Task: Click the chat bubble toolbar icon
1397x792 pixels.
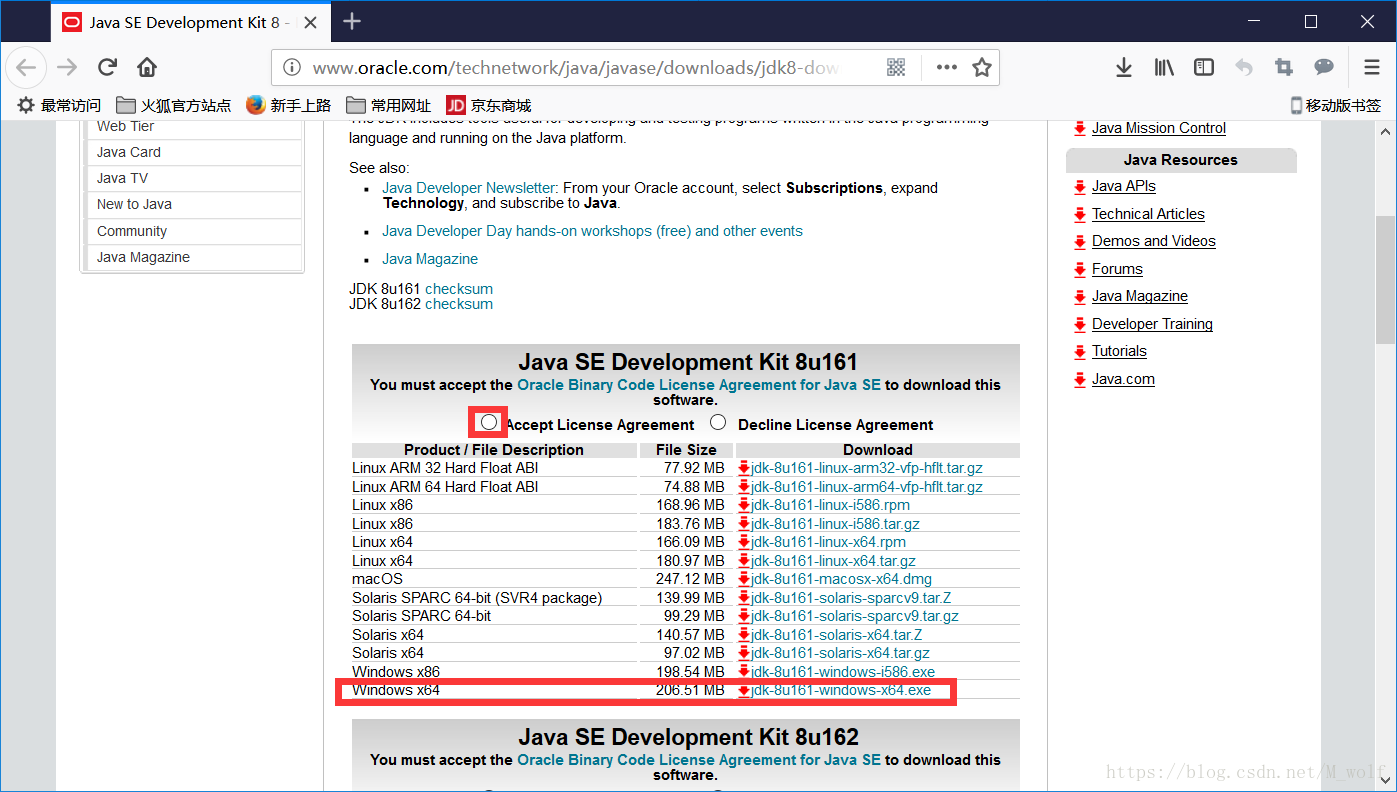Action: click(x=1324, y=67)
